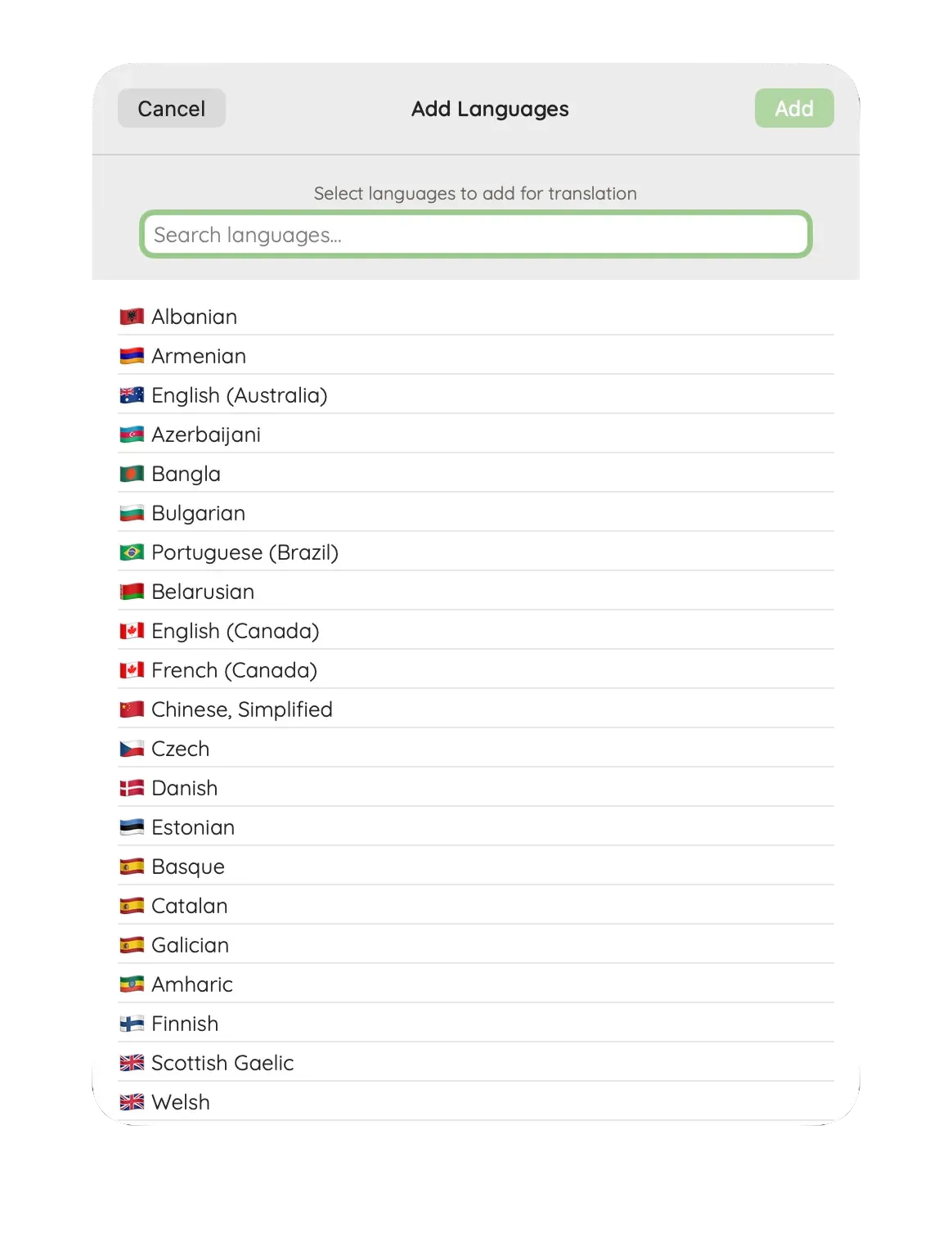This screenshot has height=1247, width=952.
Task: Click the Czech flag icon
Action: (132, 749)
